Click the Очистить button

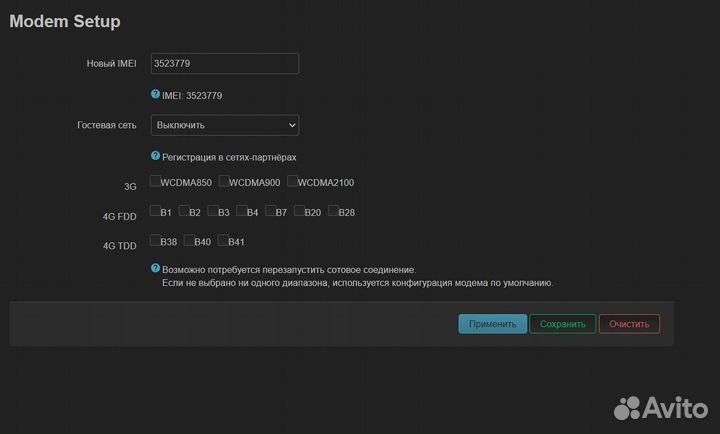[629, 324]
